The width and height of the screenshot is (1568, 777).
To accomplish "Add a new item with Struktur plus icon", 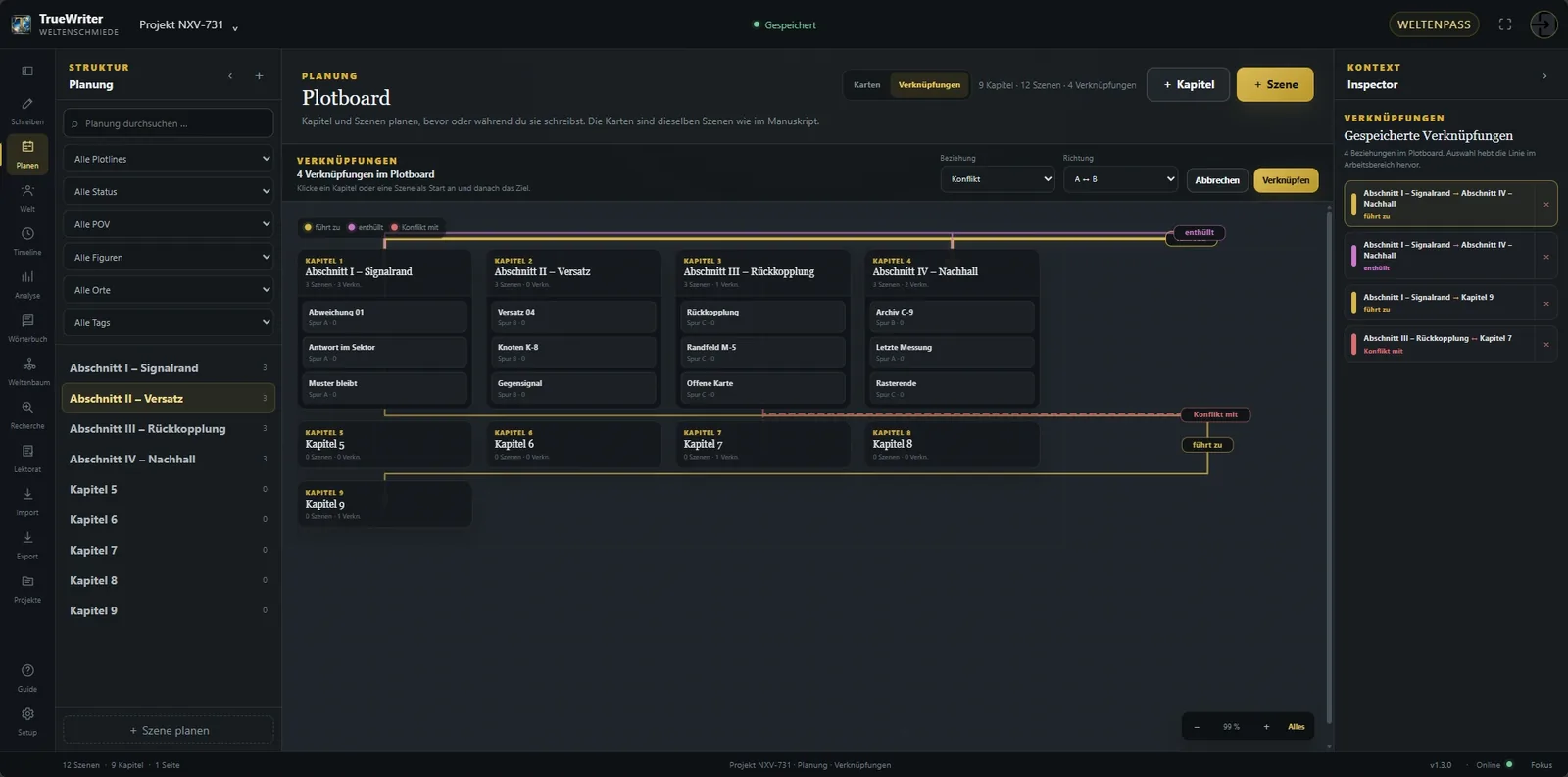I will (259, 76).
